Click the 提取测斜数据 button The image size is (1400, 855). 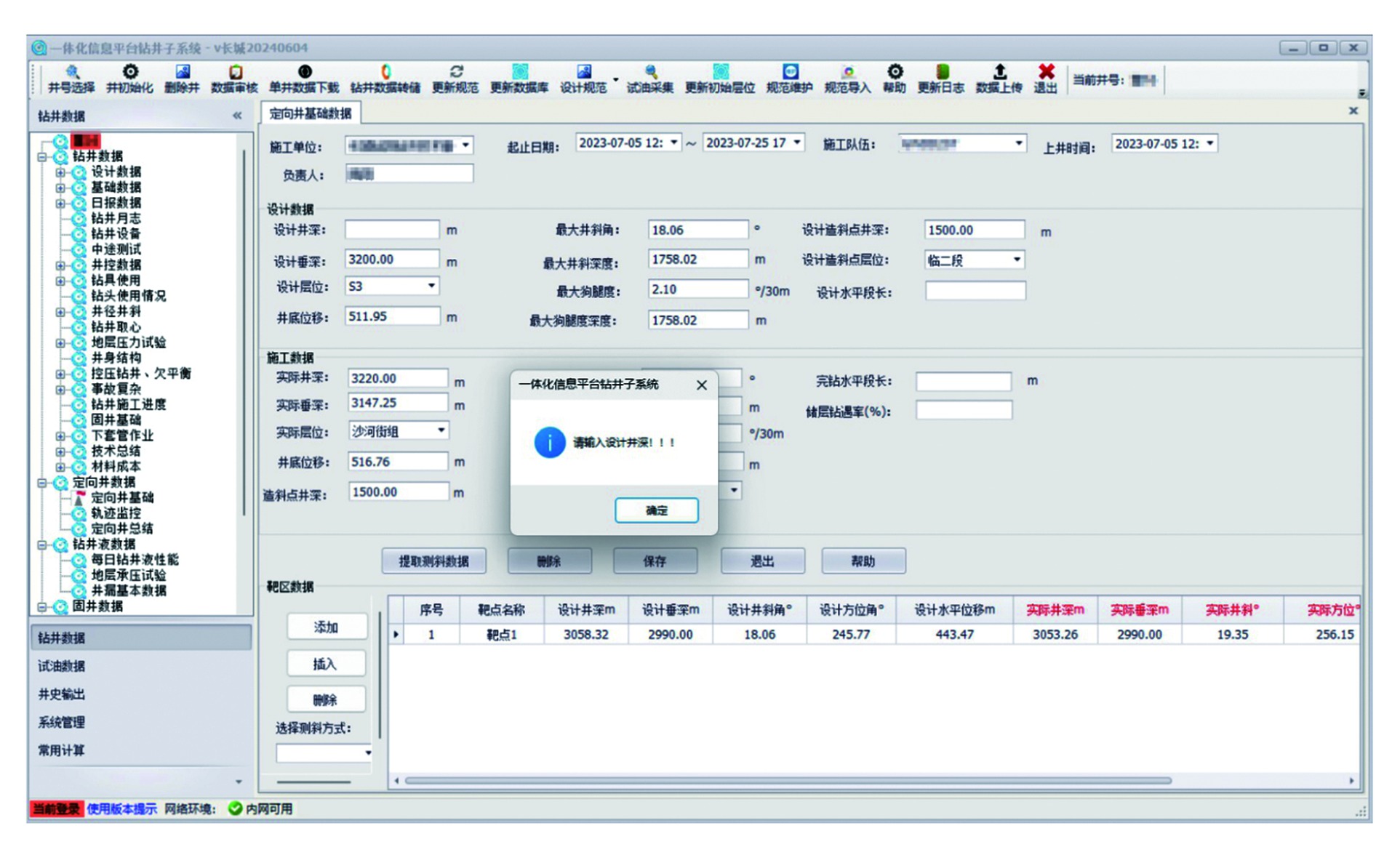tap(434, 561)
